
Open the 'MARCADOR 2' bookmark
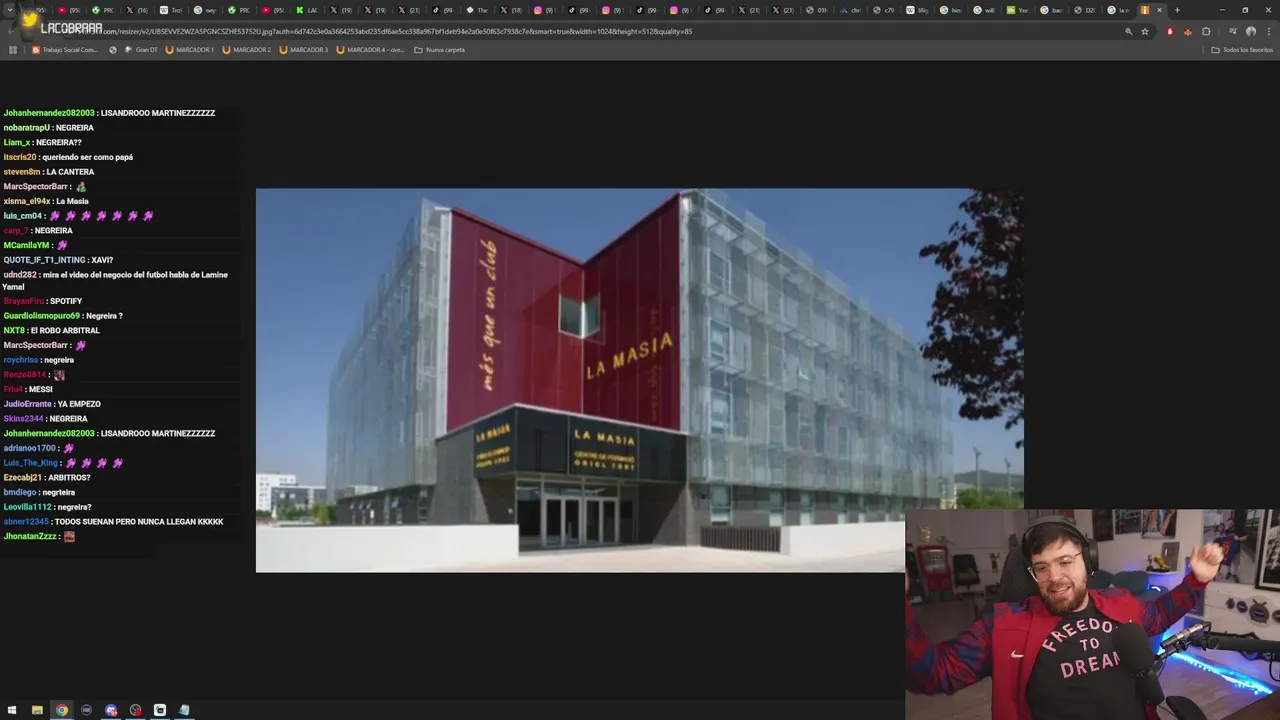(x=247, y=50)
